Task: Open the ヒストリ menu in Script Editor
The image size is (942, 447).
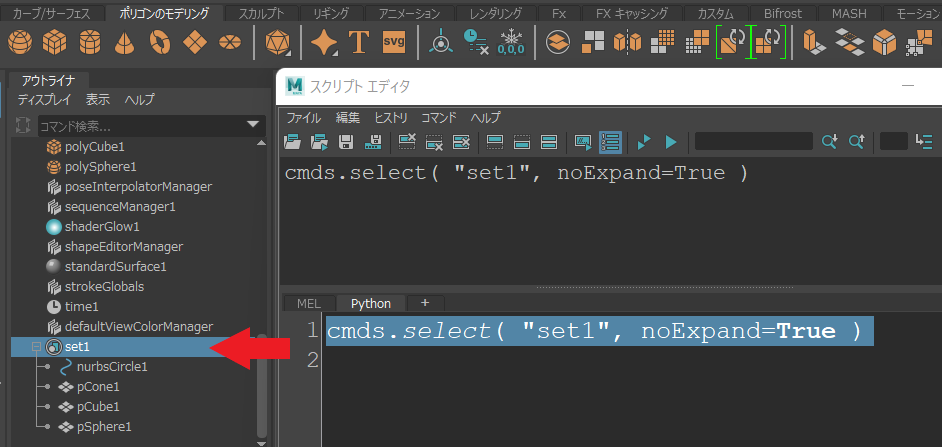Action: click(x=390, y=117)
